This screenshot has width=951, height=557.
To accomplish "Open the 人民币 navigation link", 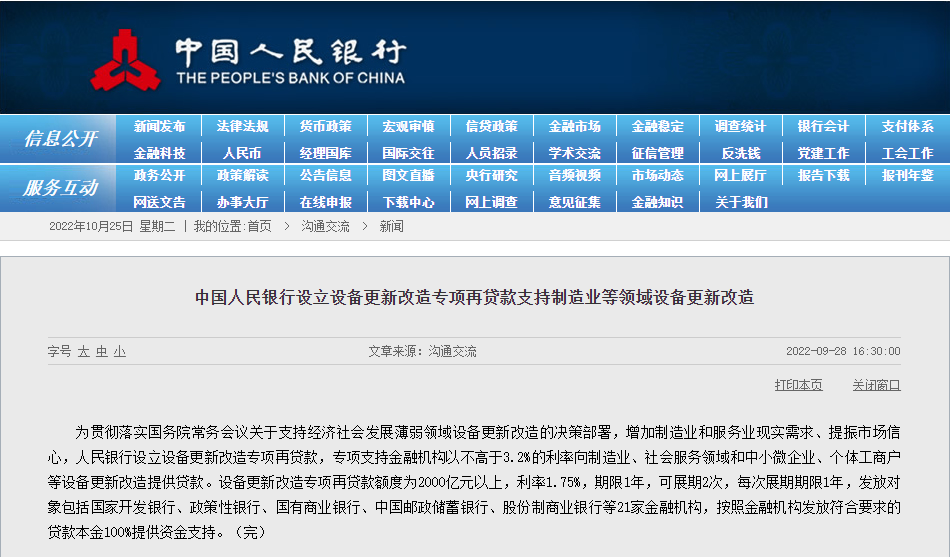I will (x=243, y=153).
